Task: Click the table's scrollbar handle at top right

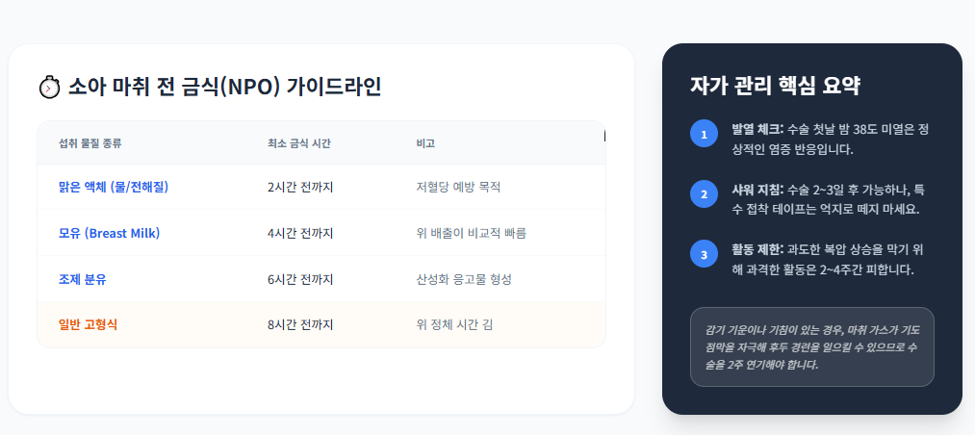Action: click(604, 136)
